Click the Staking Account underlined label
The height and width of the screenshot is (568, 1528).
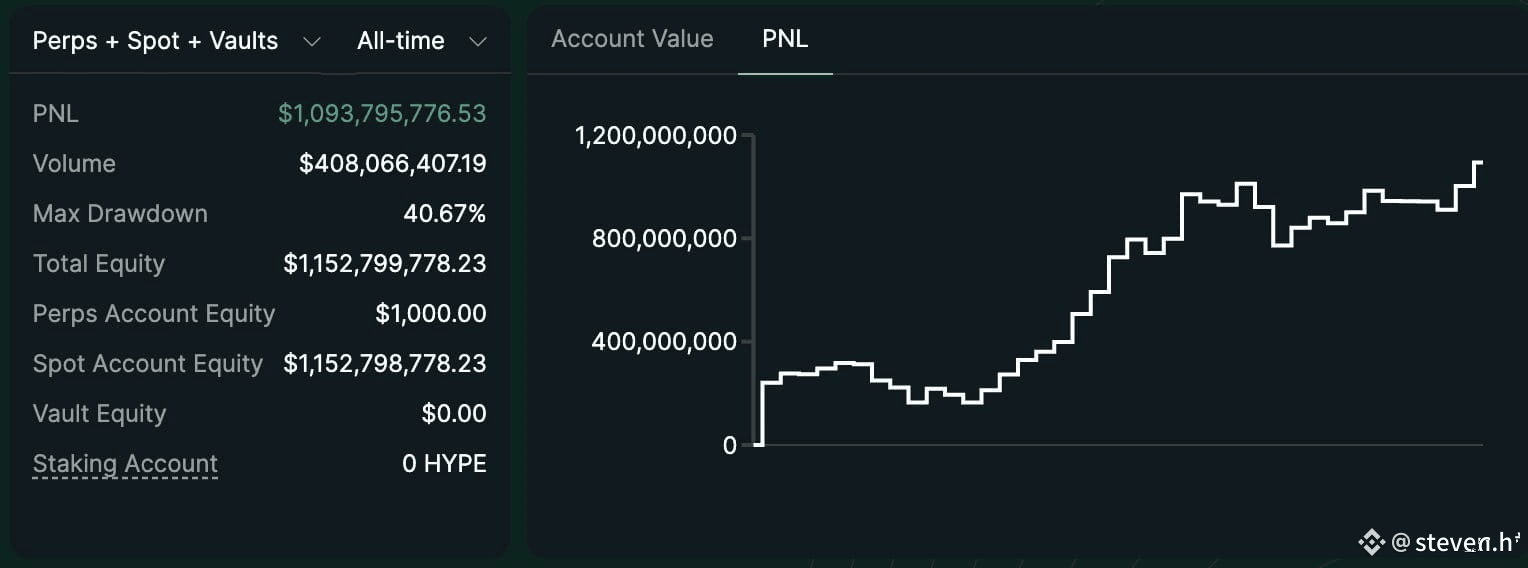tap(125, 464)
